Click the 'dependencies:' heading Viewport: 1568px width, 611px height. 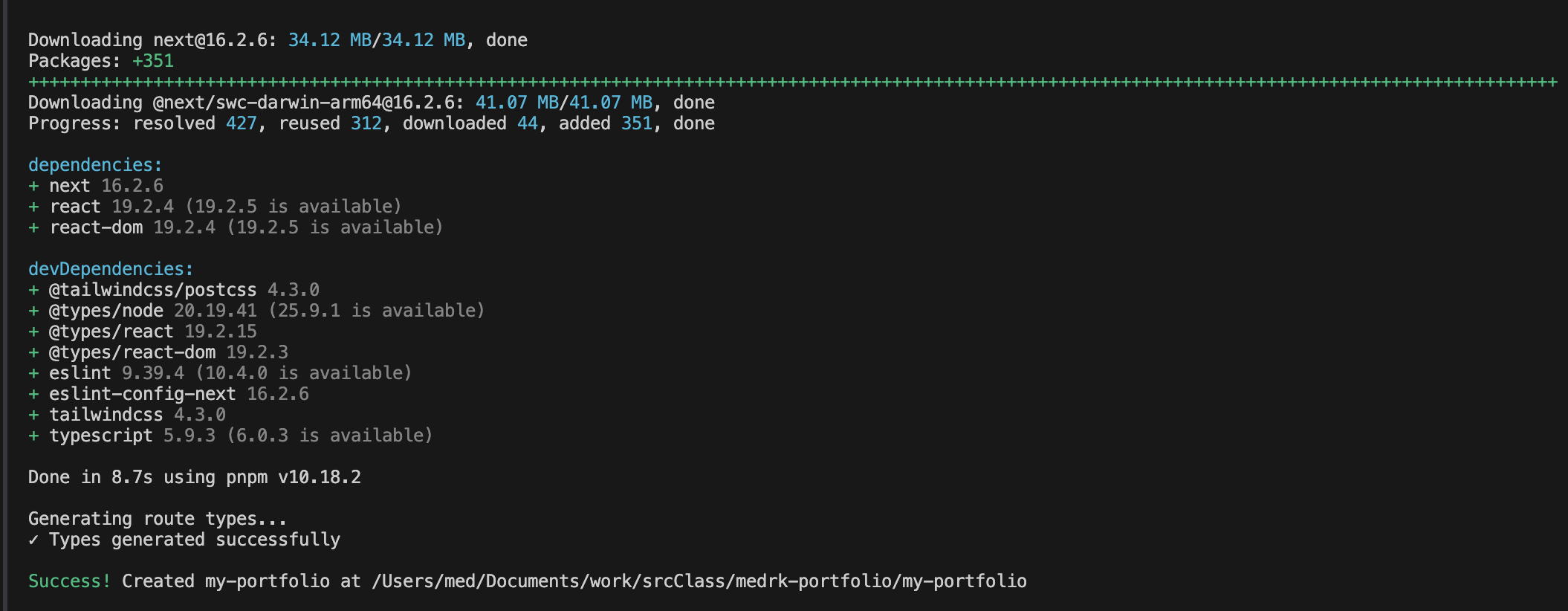95,164
